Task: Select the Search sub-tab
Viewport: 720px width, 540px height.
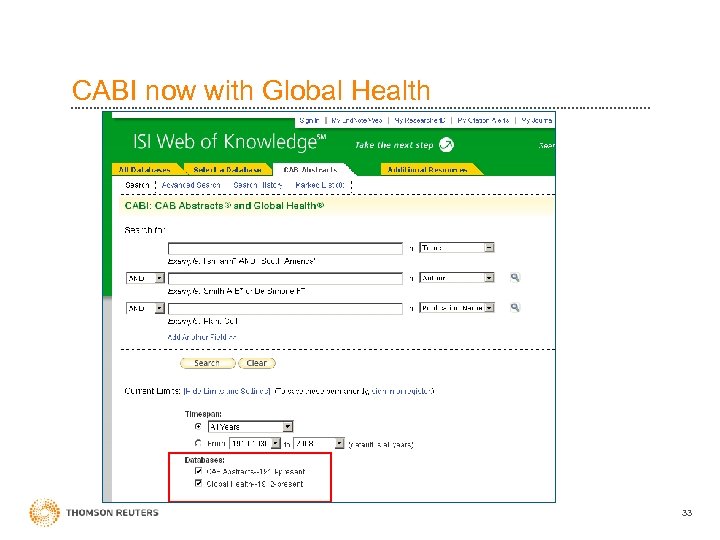Action: [137, 185]
